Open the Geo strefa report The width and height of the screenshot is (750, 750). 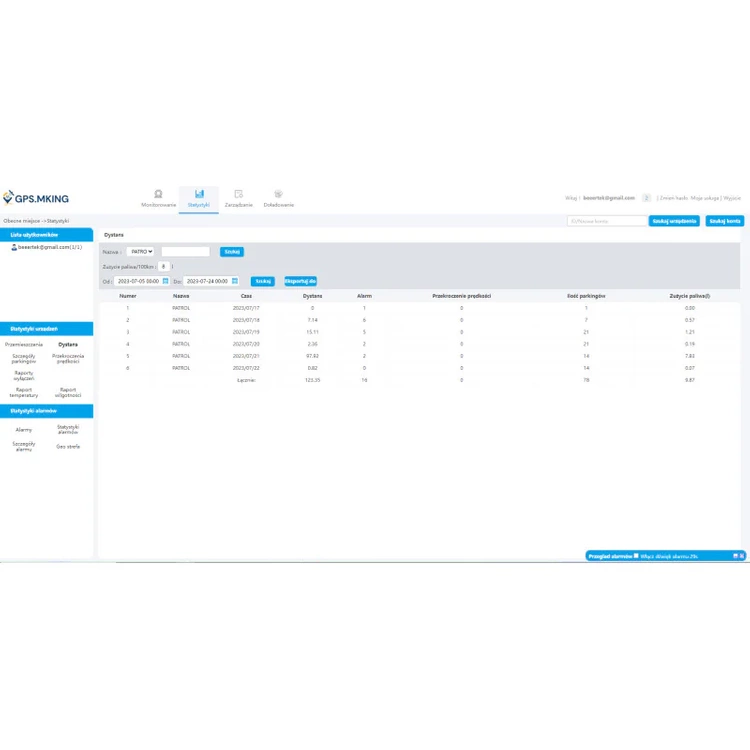(x=68, y=446)
